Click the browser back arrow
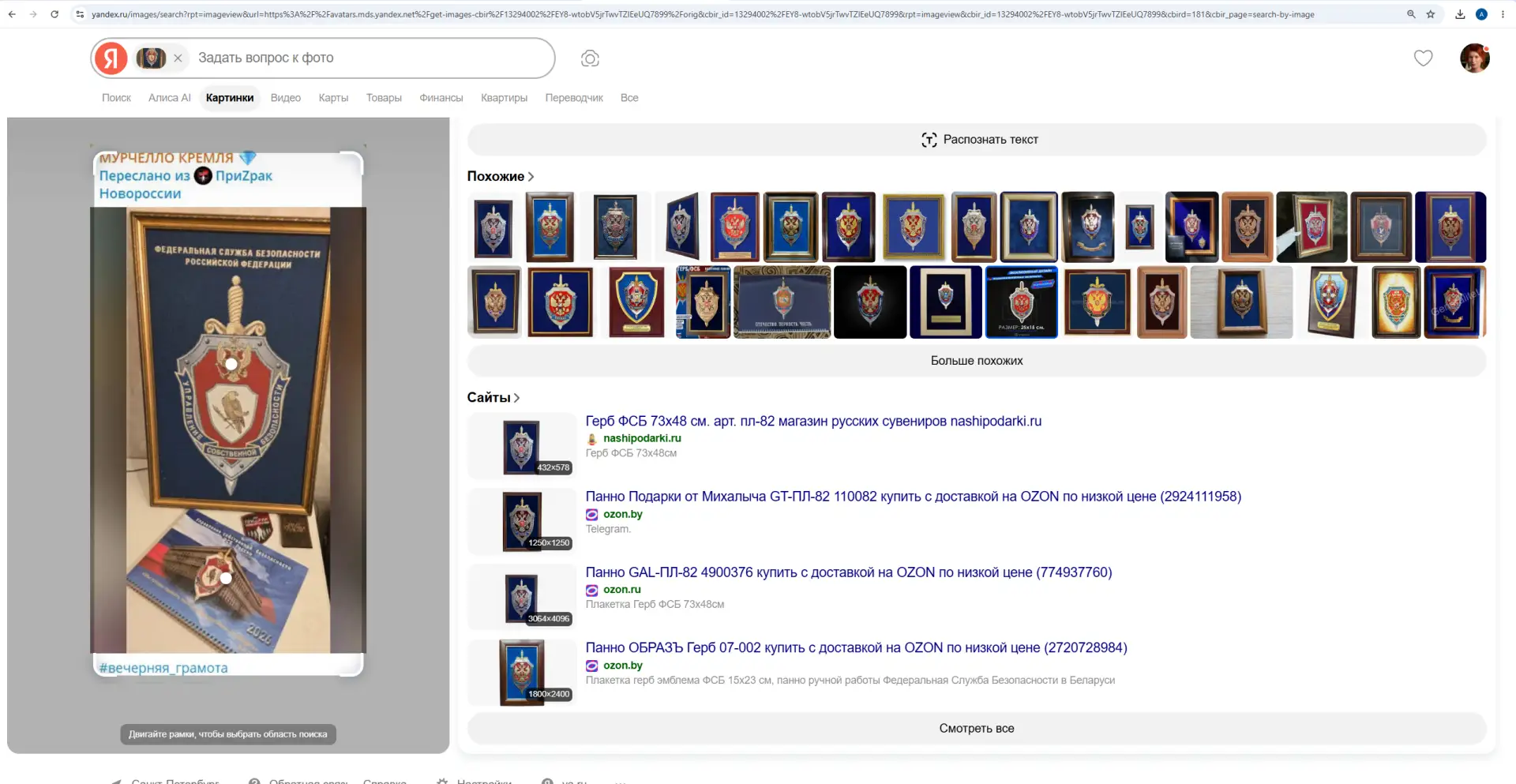 [12, 14]
